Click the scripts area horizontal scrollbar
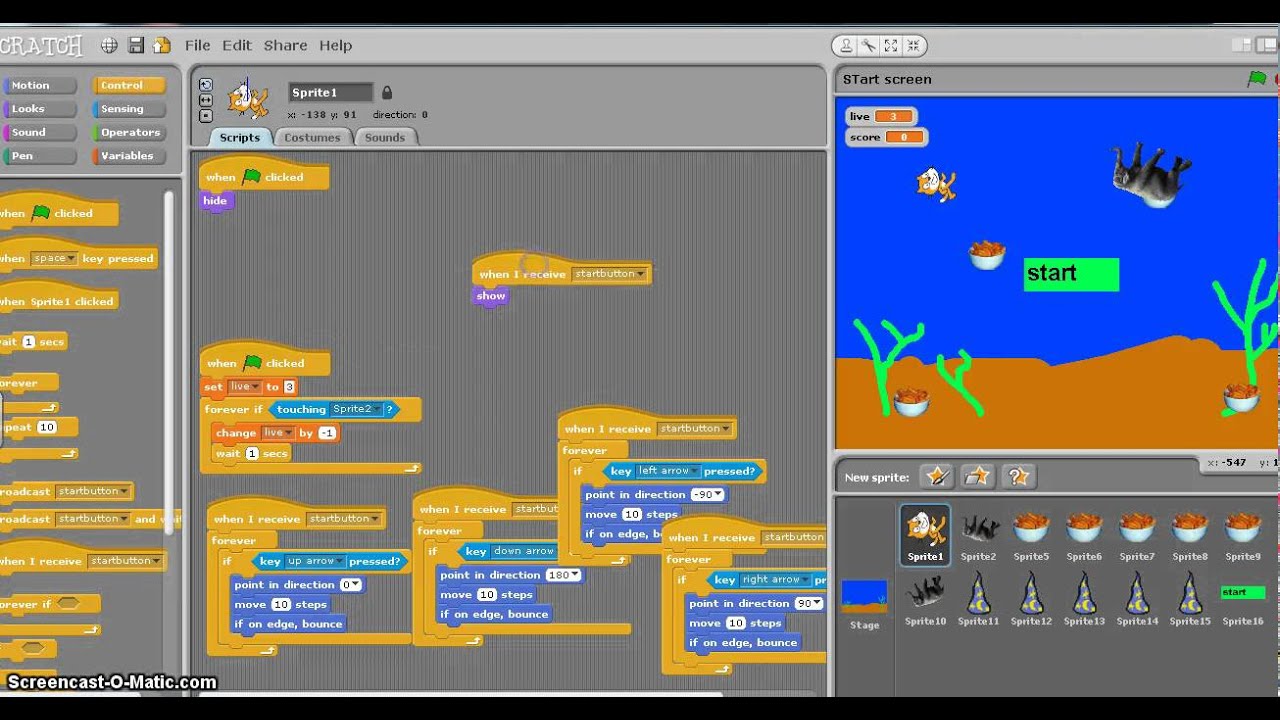Image resolution: width=1280 pixels, height=720 pixels. pos(460,693)
